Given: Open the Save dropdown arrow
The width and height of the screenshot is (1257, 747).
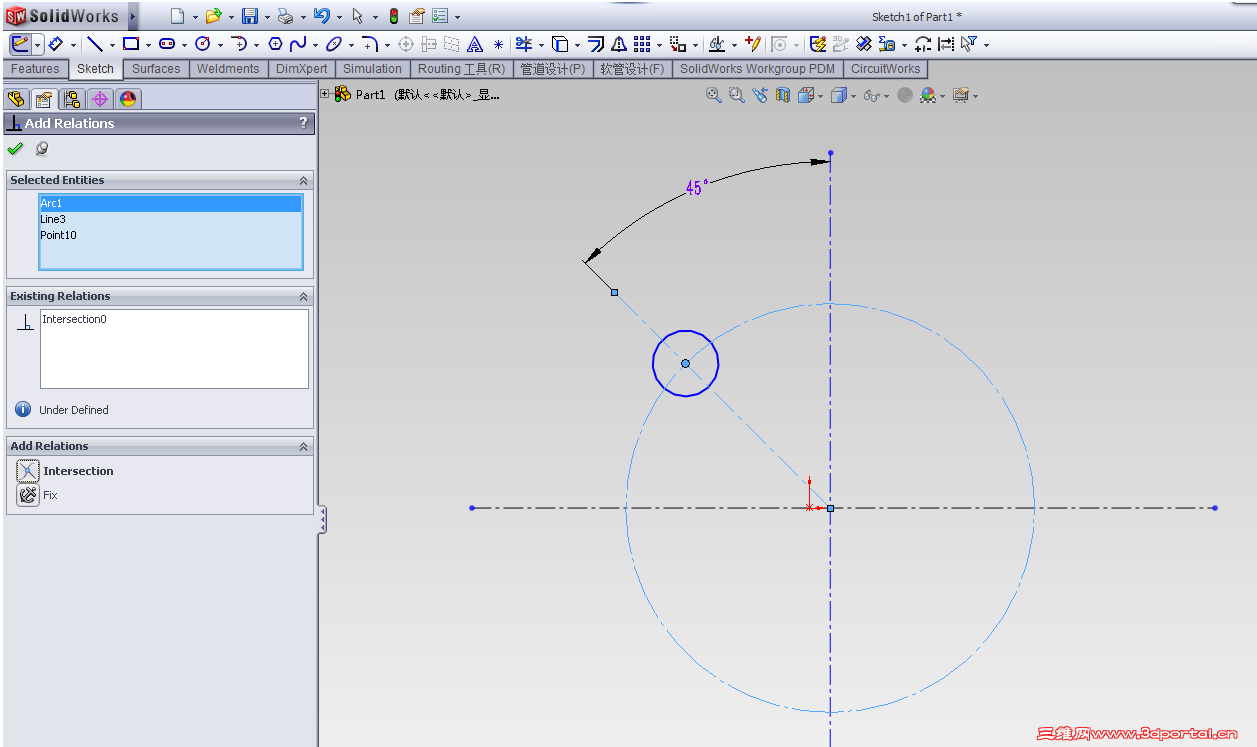Looking at the screenshot, I should tap(267, 17).
